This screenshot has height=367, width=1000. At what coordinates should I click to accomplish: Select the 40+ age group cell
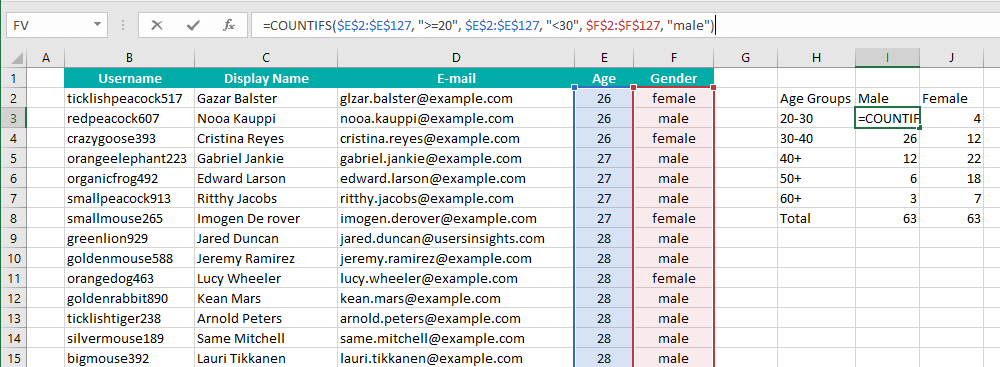pyautogui.click(x=816, y=158)
